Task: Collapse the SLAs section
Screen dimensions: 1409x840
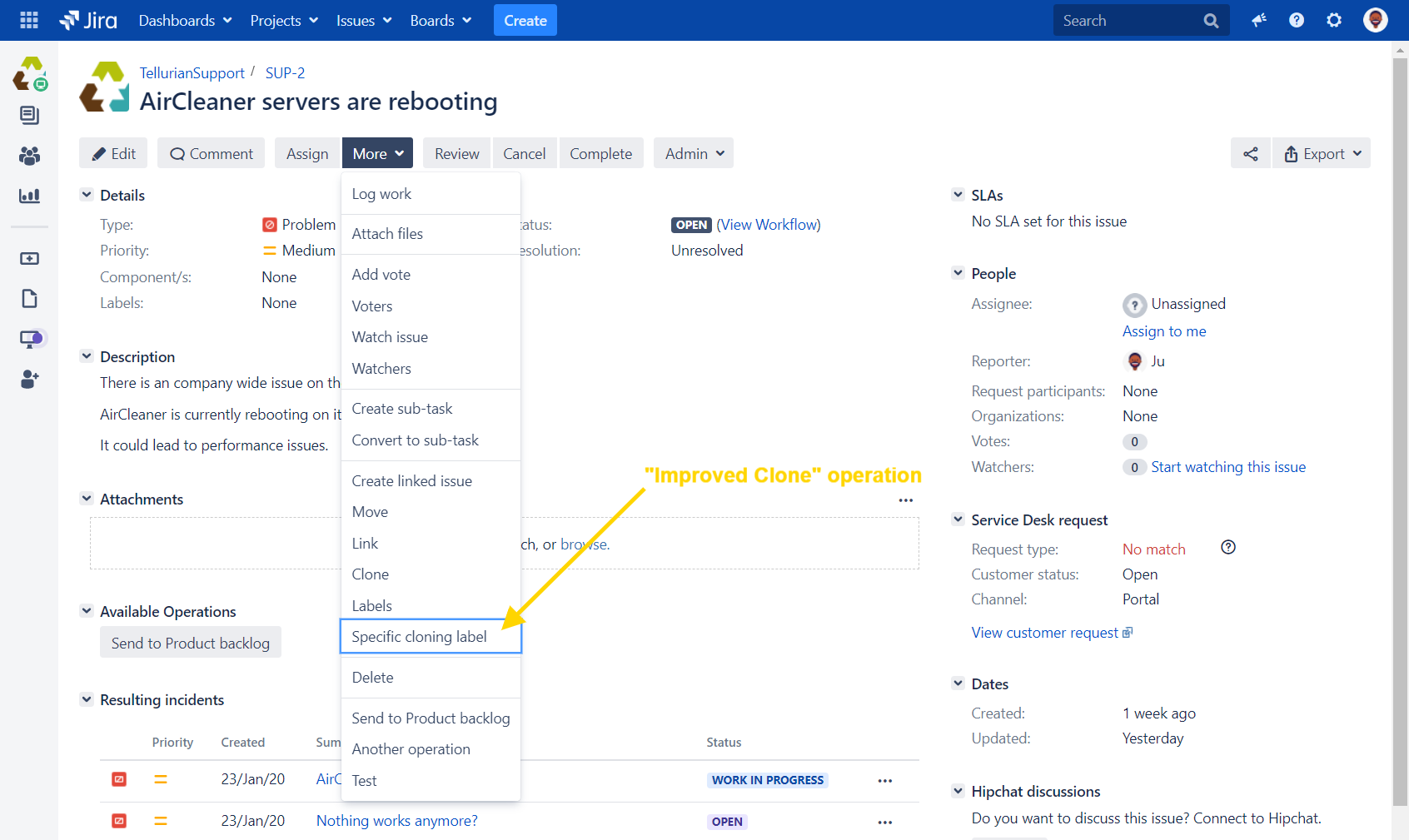Action: click(958, 195)
